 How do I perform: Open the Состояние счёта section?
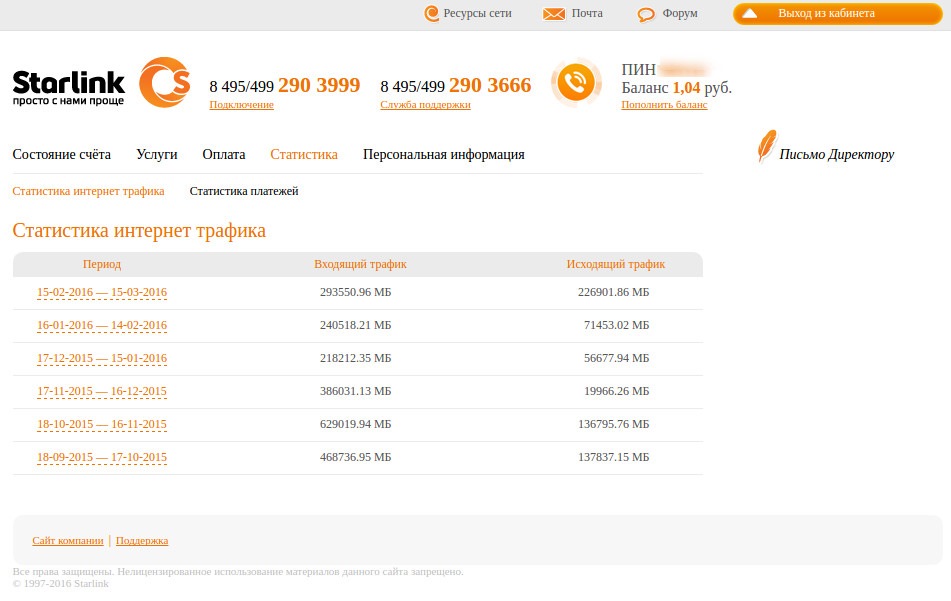point(62,154)
